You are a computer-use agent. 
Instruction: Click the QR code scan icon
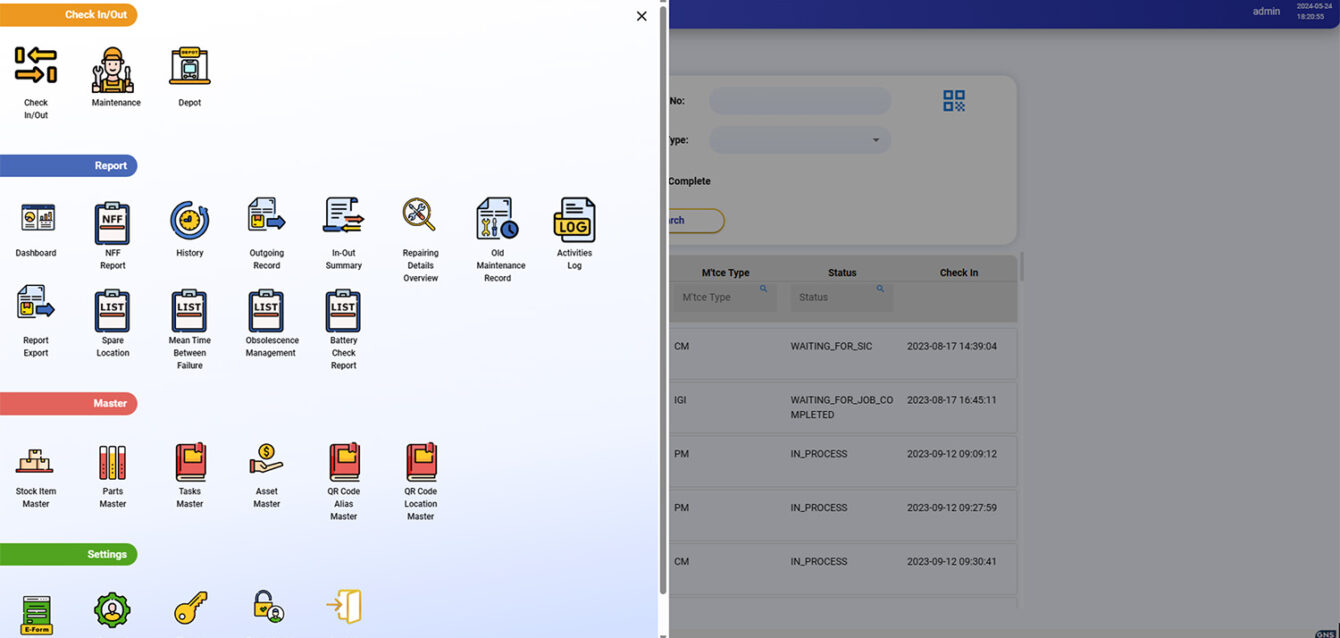pyautogui.click(x=954, y=101)
